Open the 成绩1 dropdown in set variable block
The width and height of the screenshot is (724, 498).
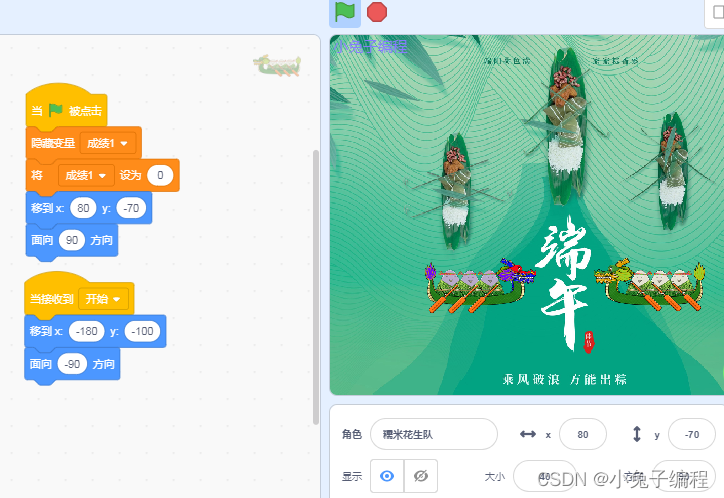pos(86,175)
